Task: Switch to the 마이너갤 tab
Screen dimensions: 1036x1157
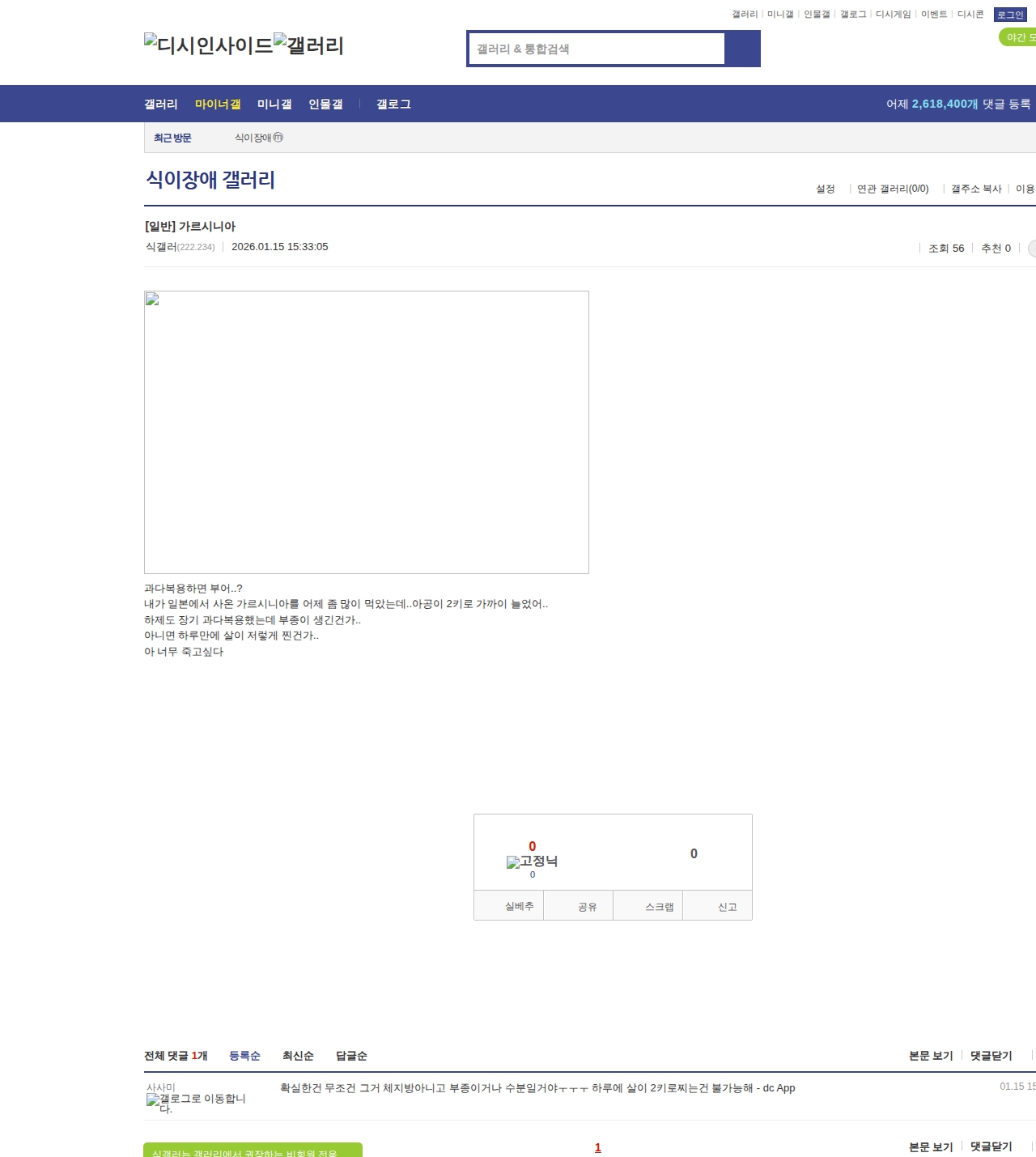Action: pyautogui.click(x=217, y=104)
